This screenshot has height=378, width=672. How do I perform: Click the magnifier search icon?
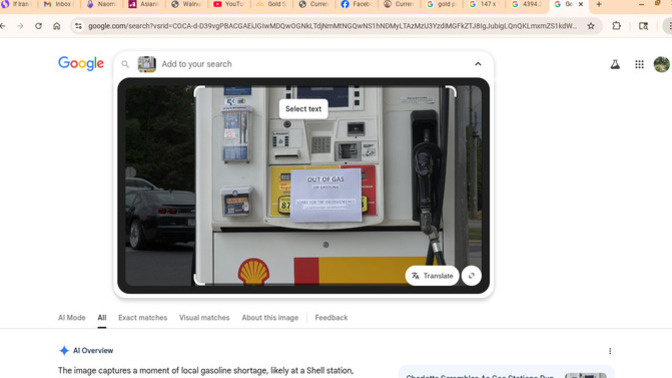coord(125,64)
